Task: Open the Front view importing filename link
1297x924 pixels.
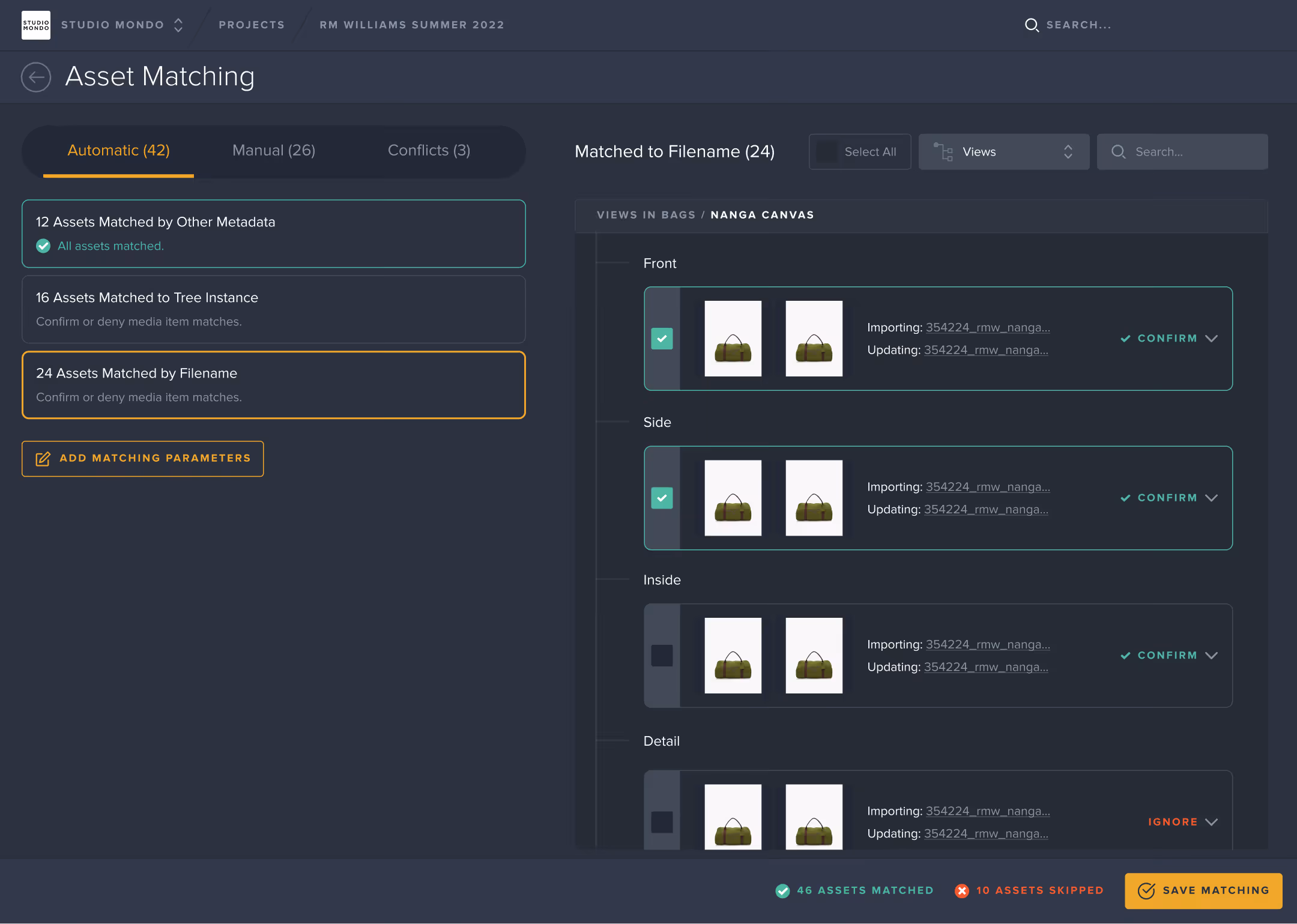Action: point(988,328)
